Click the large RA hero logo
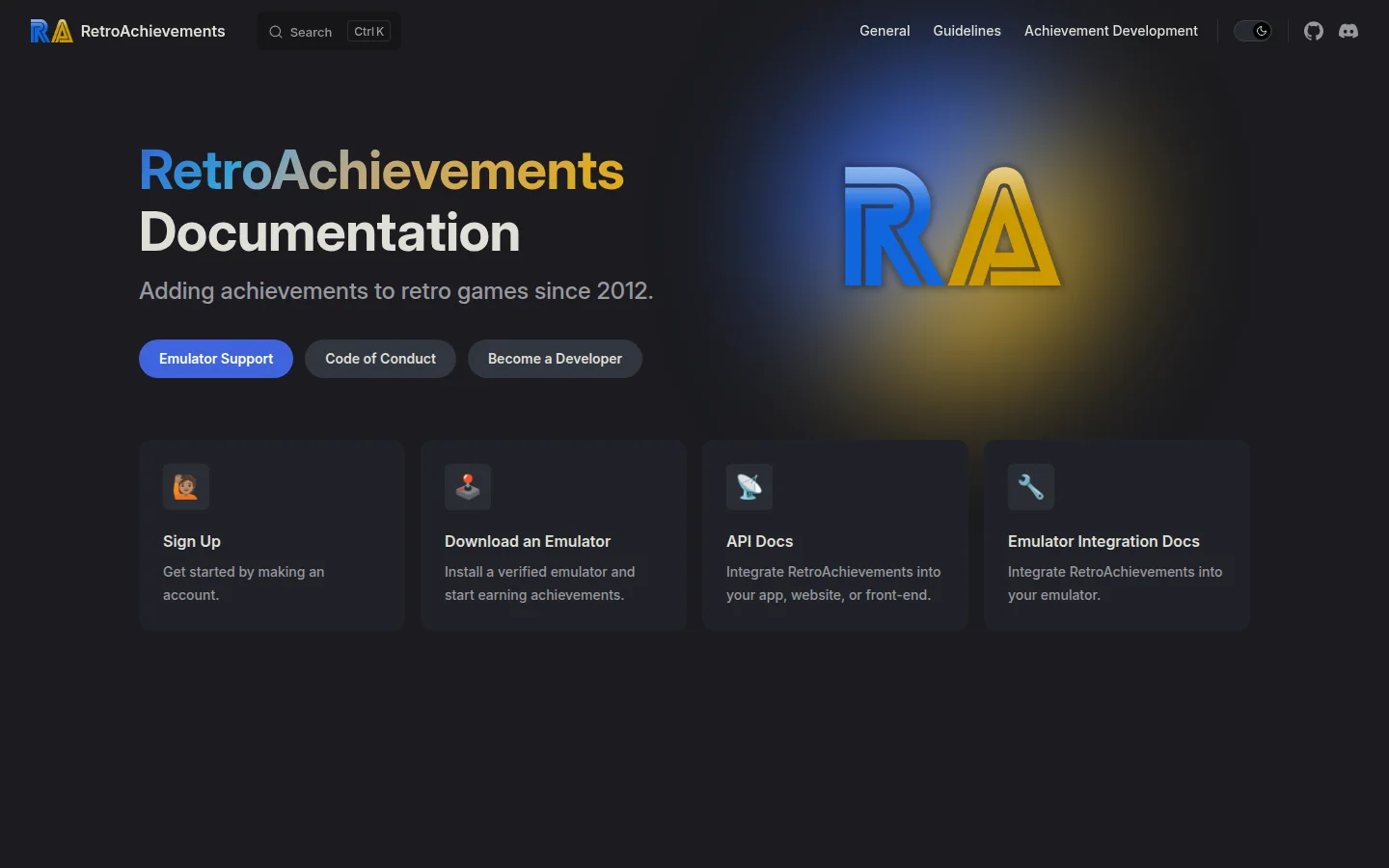 [x=952, y=227]
